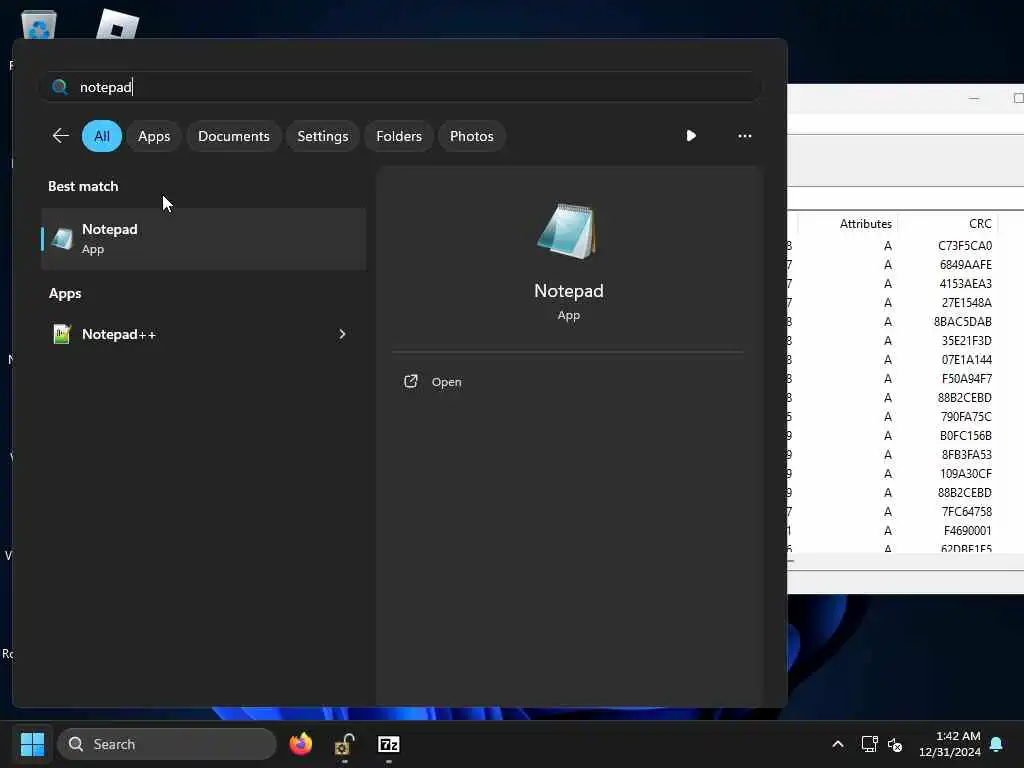Open the Recycle Bin desktop icon

point(39,25)
